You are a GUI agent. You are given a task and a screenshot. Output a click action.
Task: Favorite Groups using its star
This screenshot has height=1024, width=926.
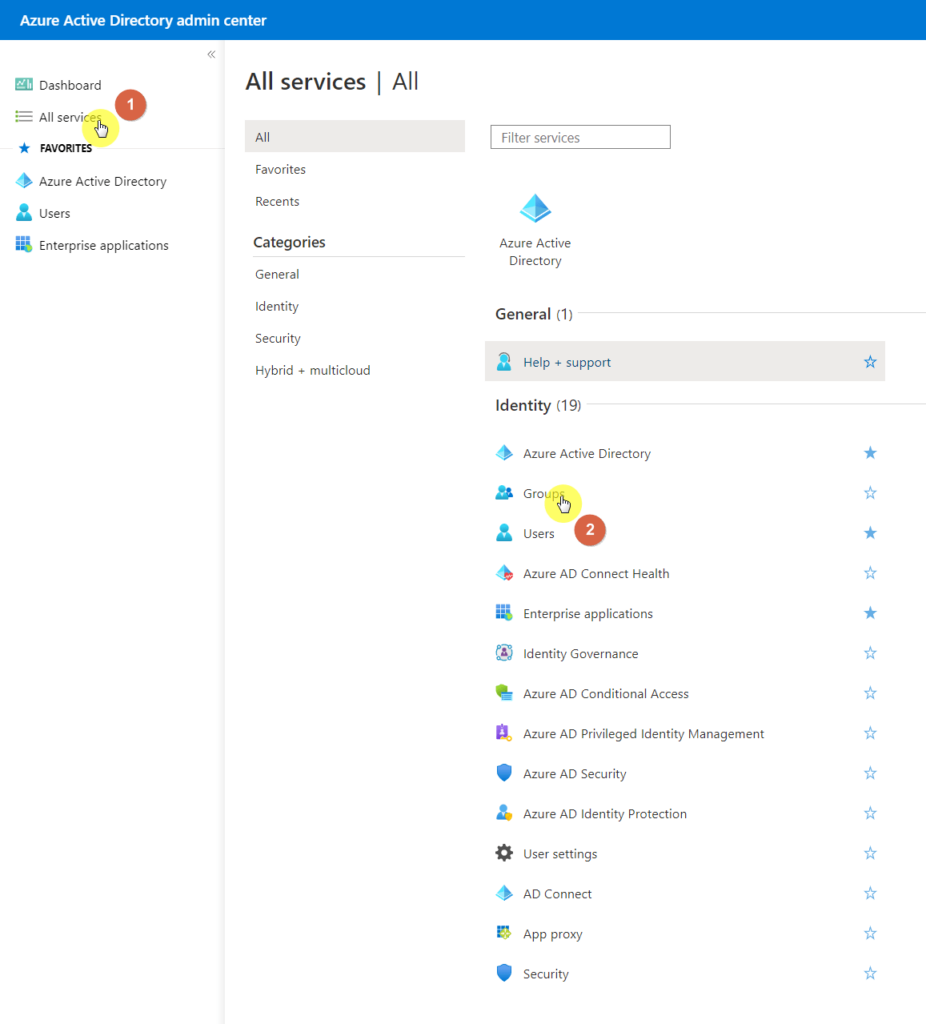(x=870, y=493)
